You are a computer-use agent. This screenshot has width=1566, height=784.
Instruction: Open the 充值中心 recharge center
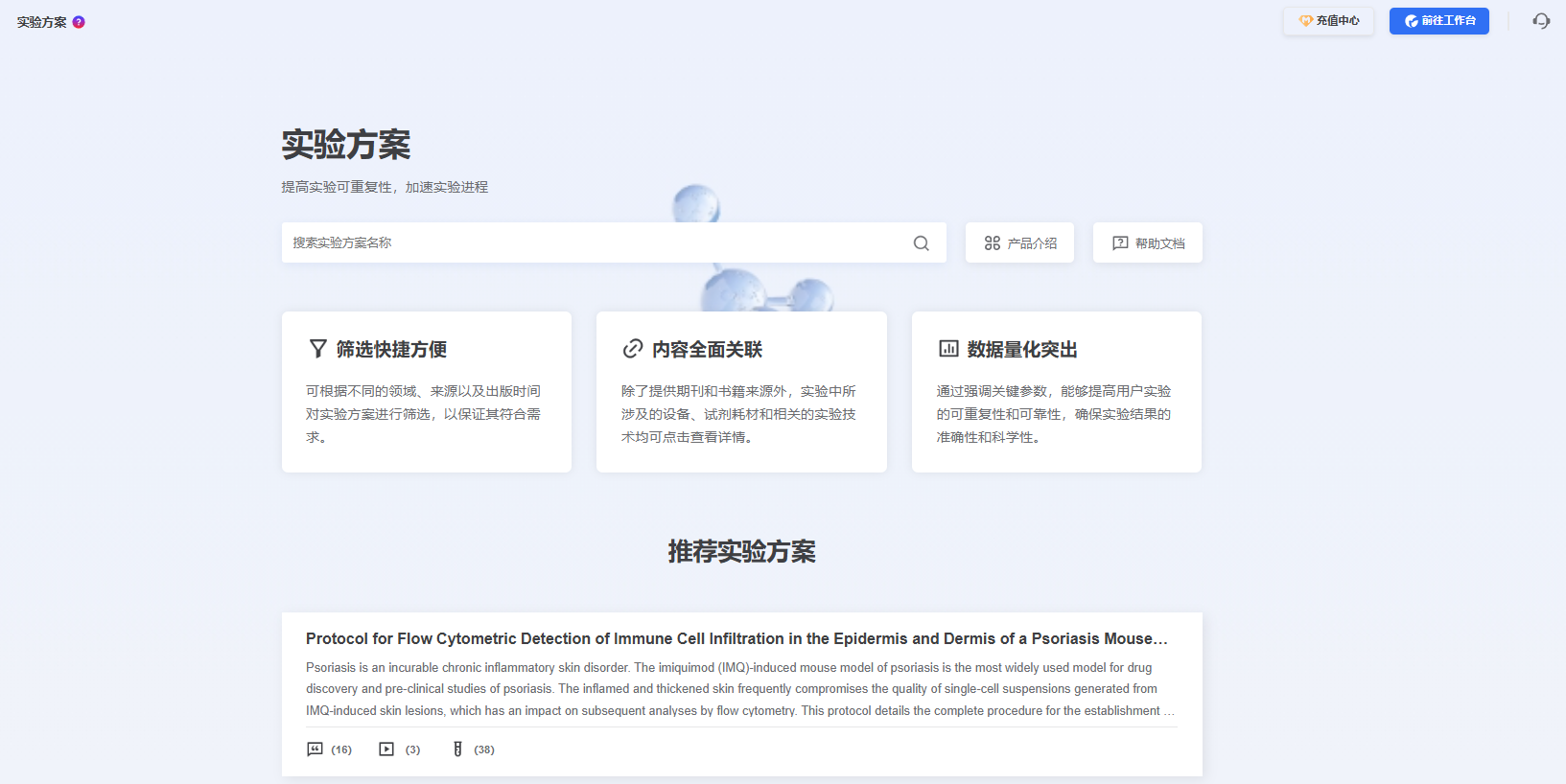pyautogui.click(x=1329, y=21)
